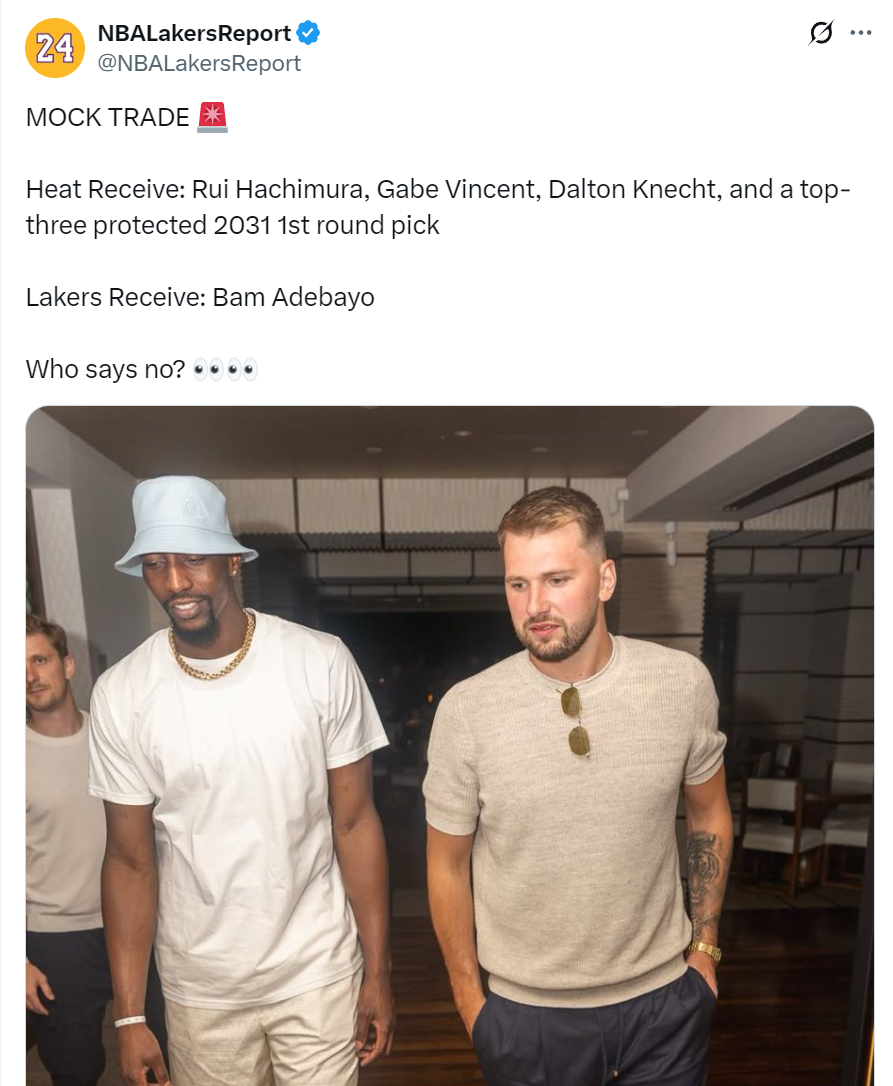
Task: Open the attached tweet photo
Action: [x=450, y=746]
